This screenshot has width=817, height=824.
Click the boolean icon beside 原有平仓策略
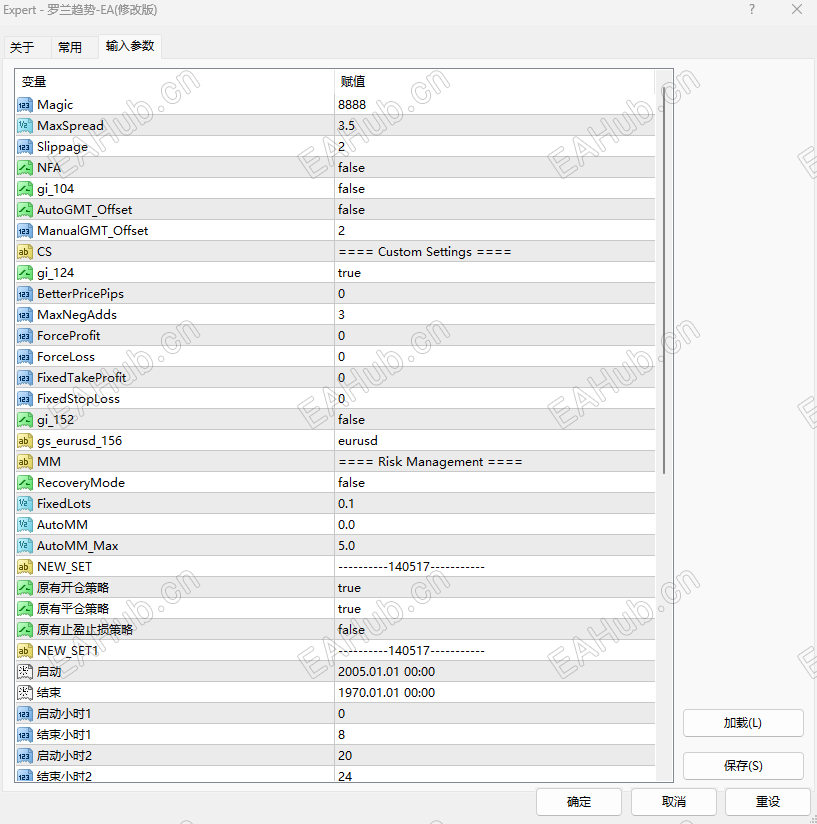25,610
